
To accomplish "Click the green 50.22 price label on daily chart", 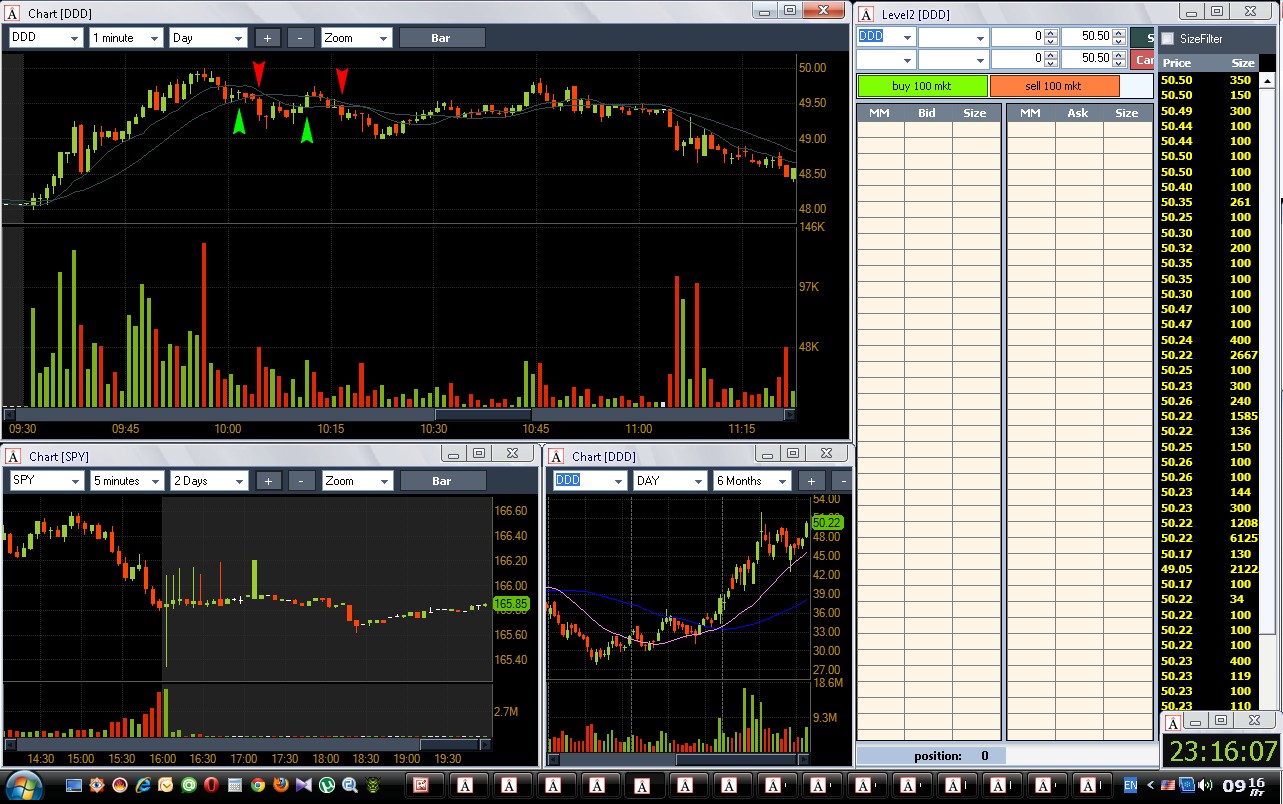I will (x=828, y=522).
